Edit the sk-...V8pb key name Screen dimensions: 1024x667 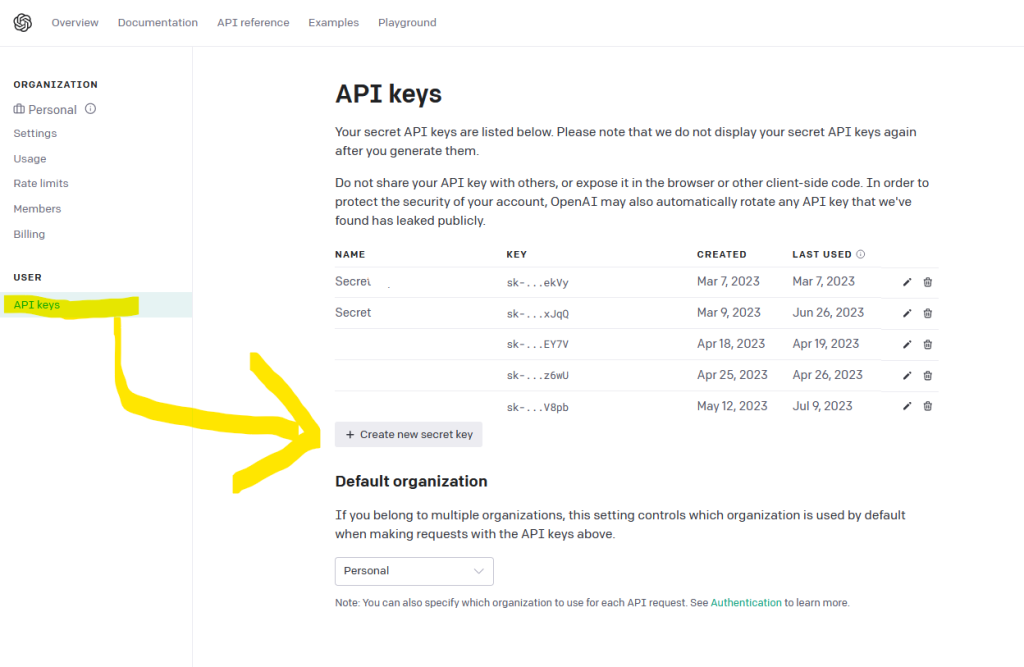(x=907, y=406)
